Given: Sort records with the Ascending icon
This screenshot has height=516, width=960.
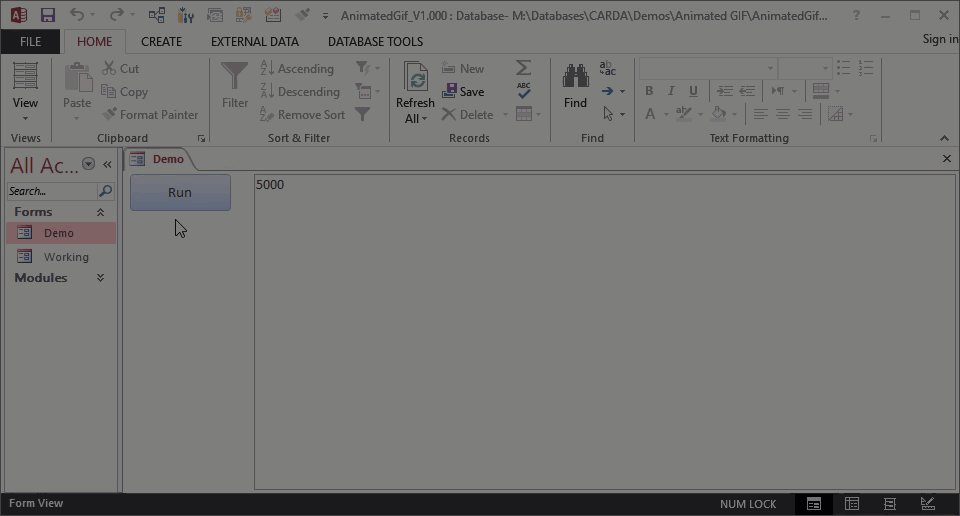Looking at the screenshot, I should tap(268, 69).
